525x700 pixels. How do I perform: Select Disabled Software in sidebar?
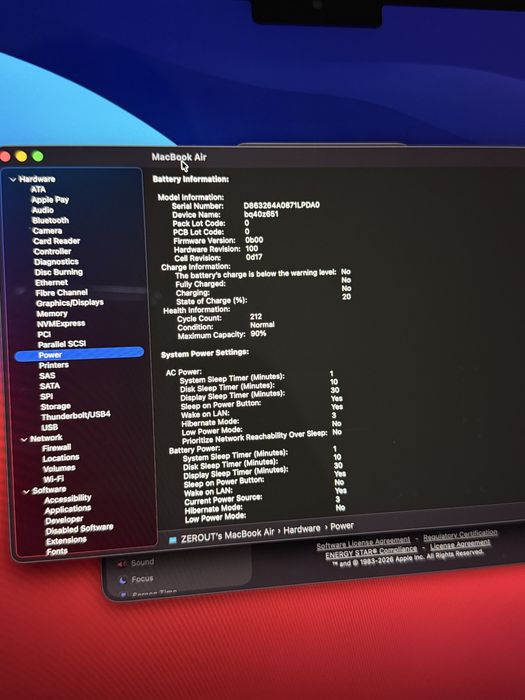[79, 529]
